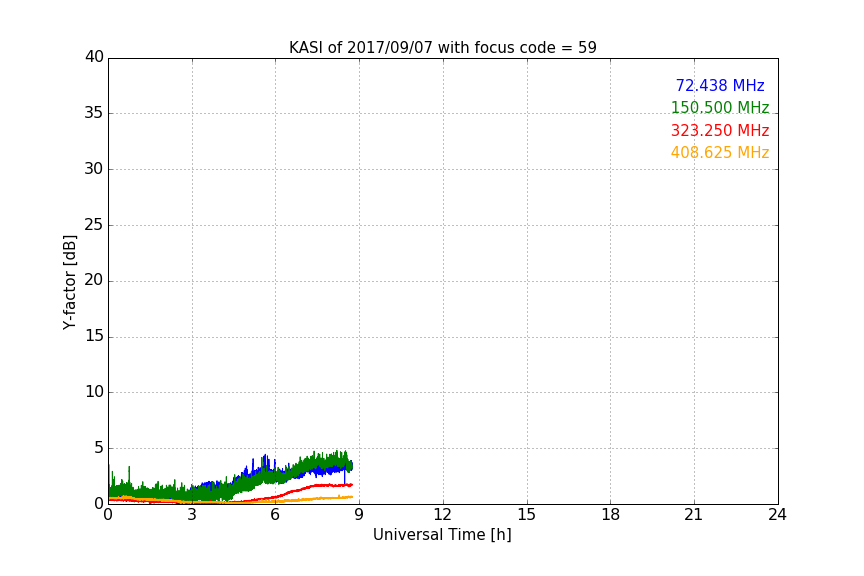The image size is (864, 576).
Task: Click the x-axis tick label 3
Action: [x=192, y=515]
